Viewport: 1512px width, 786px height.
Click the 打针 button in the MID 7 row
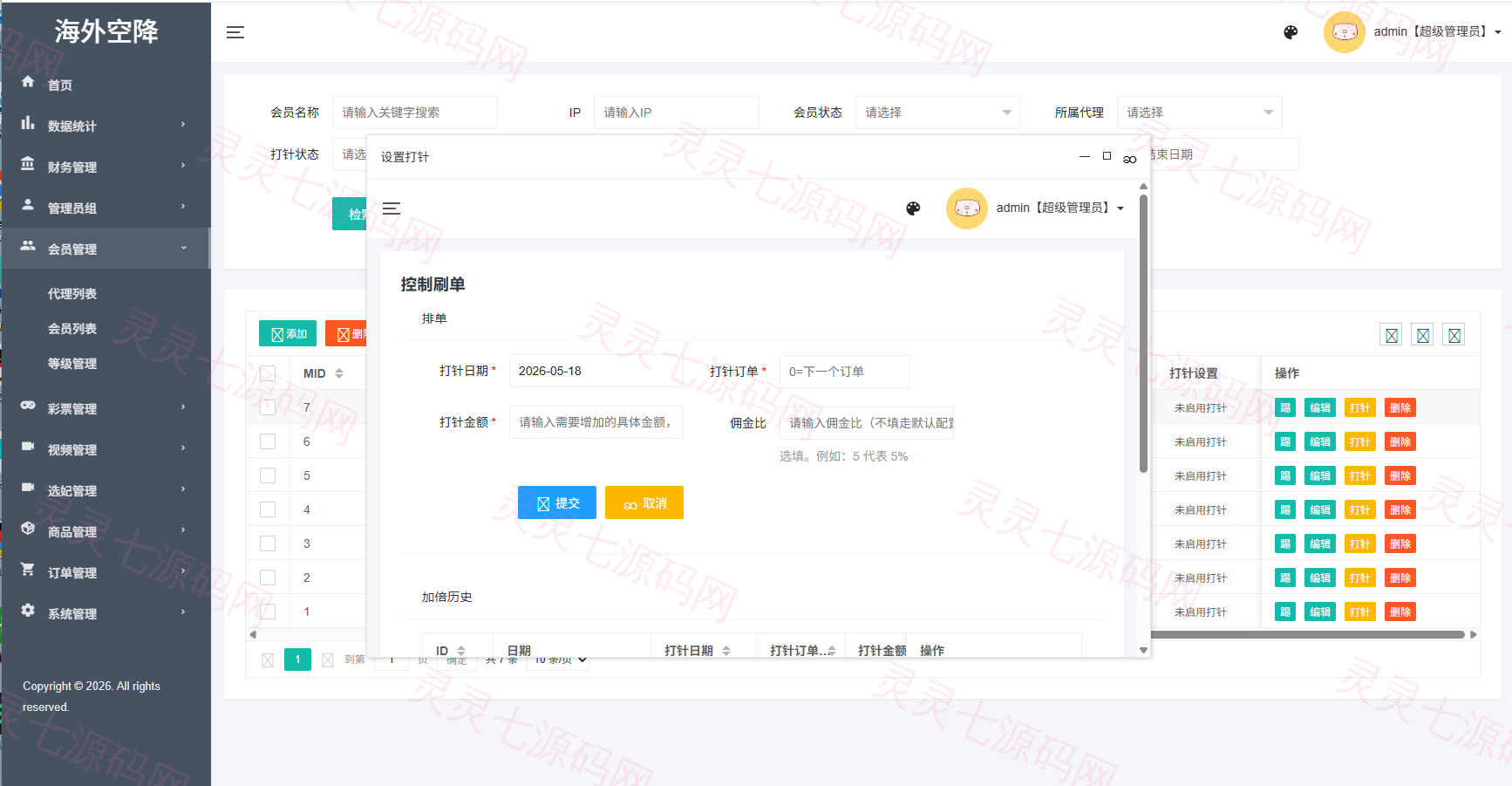point(1359,407)
